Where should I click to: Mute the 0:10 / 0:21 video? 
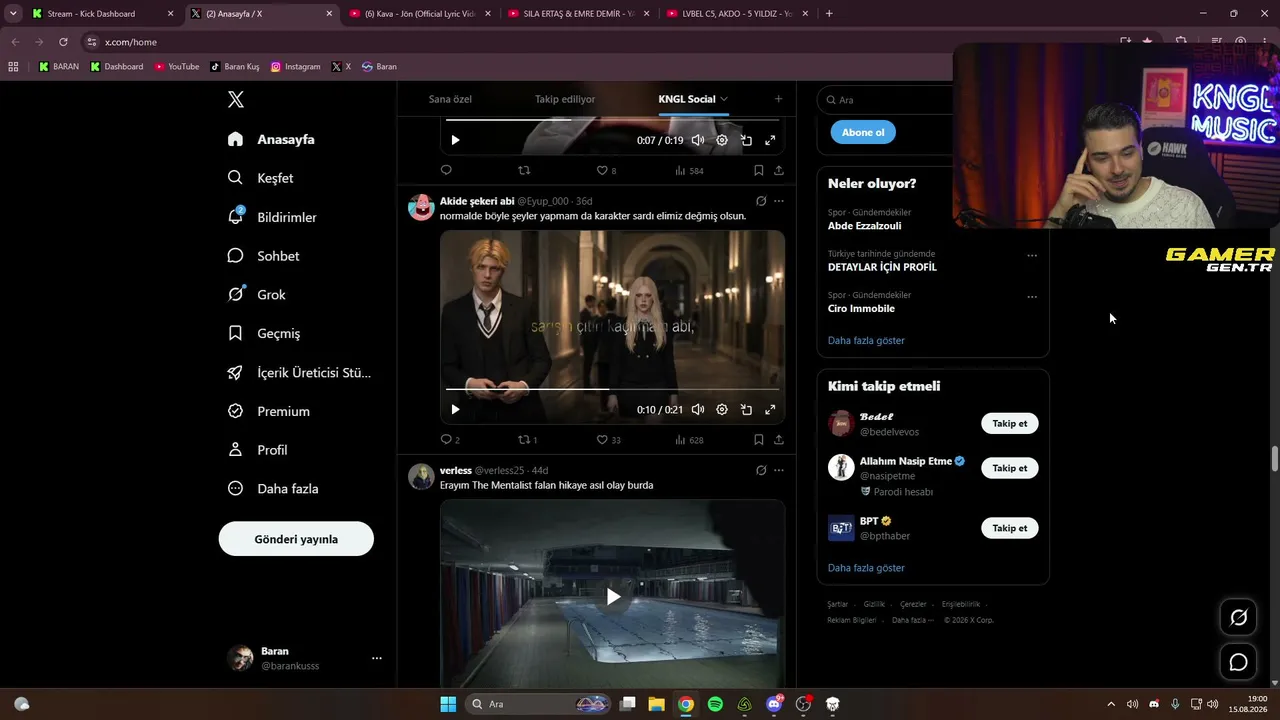tap(698, 409)
